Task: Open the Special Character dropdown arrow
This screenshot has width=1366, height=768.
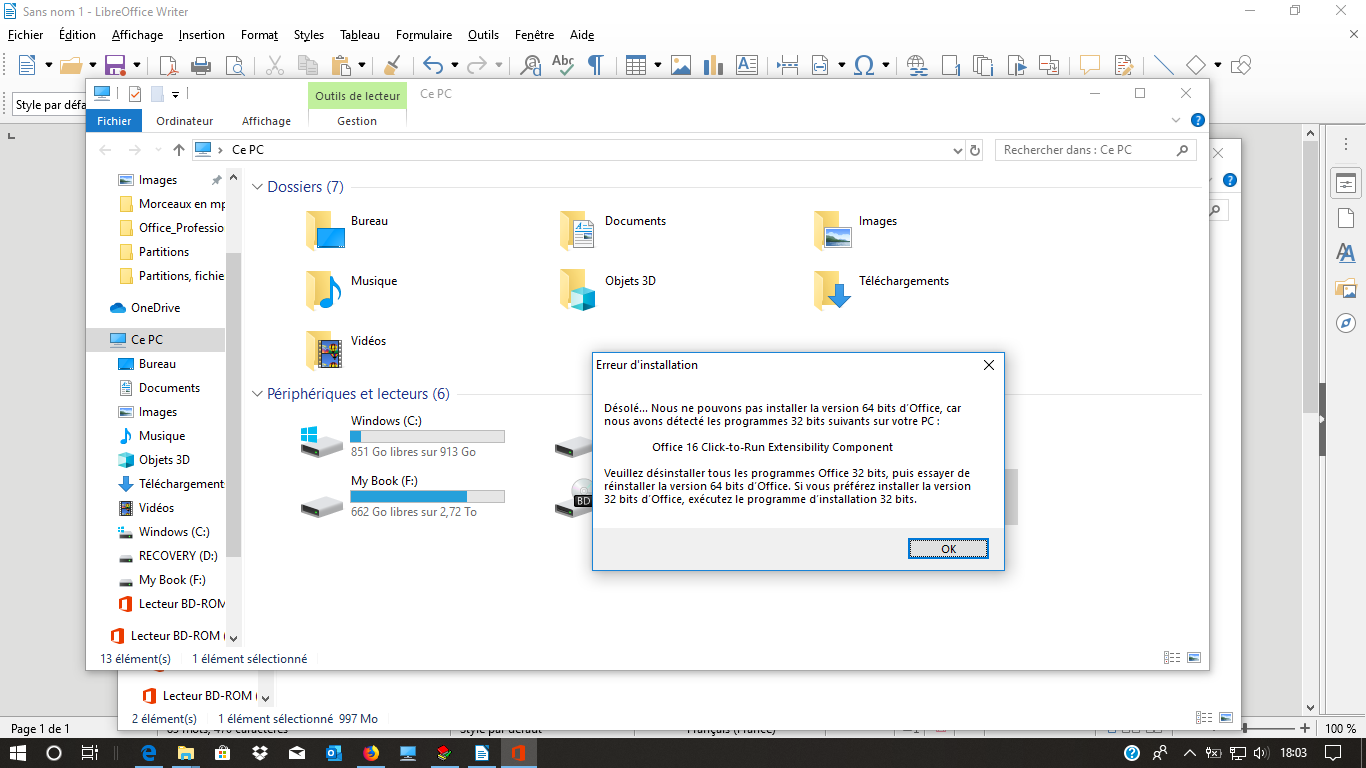Action: click(885, 65)
